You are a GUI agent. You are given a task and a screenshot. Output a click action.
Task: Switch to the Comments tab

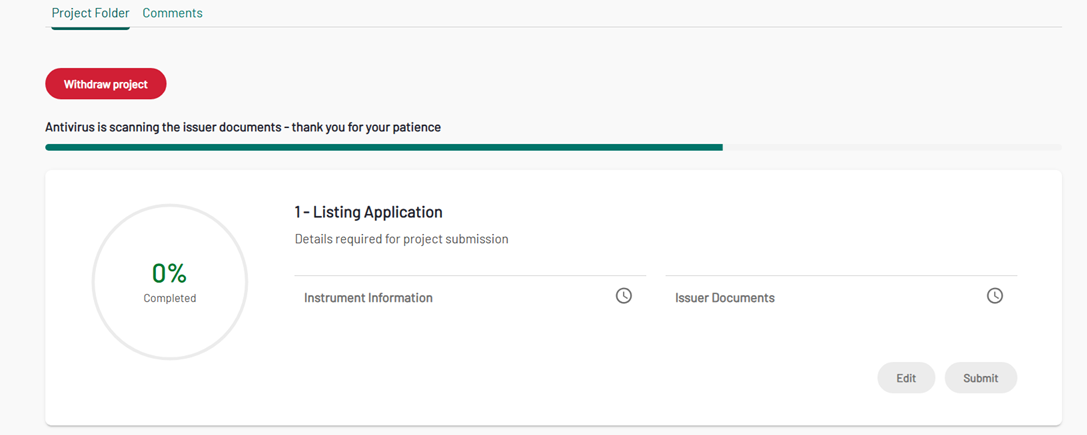(172, 13)
